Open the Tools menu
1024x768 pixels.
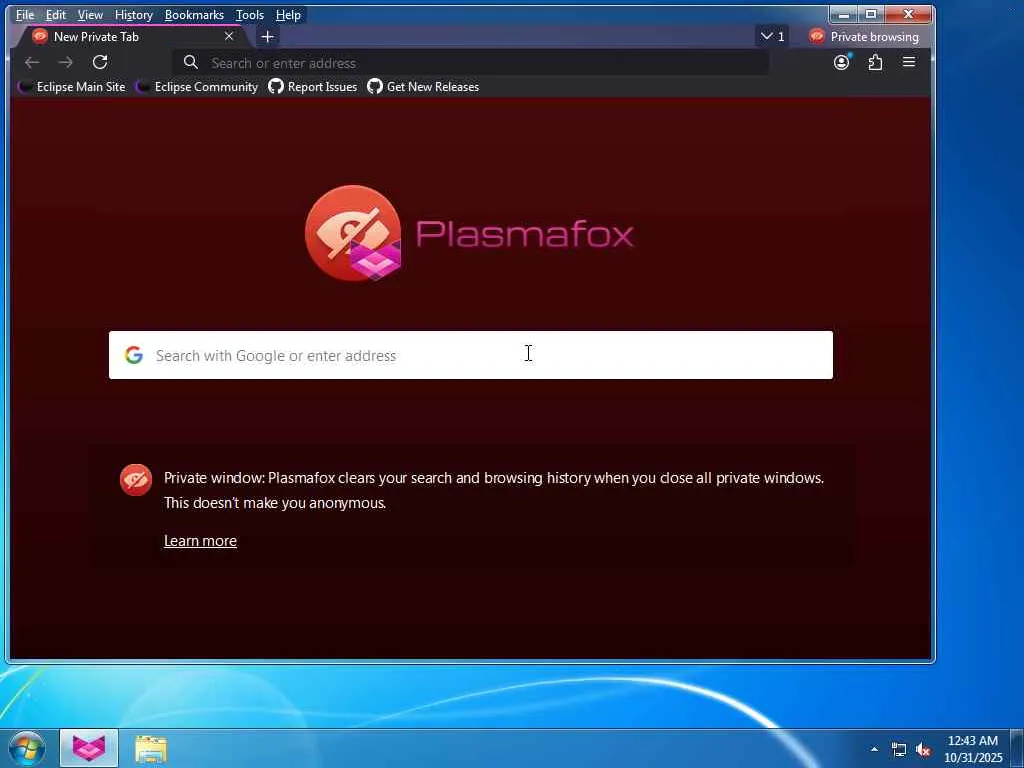tap(249, 14)
